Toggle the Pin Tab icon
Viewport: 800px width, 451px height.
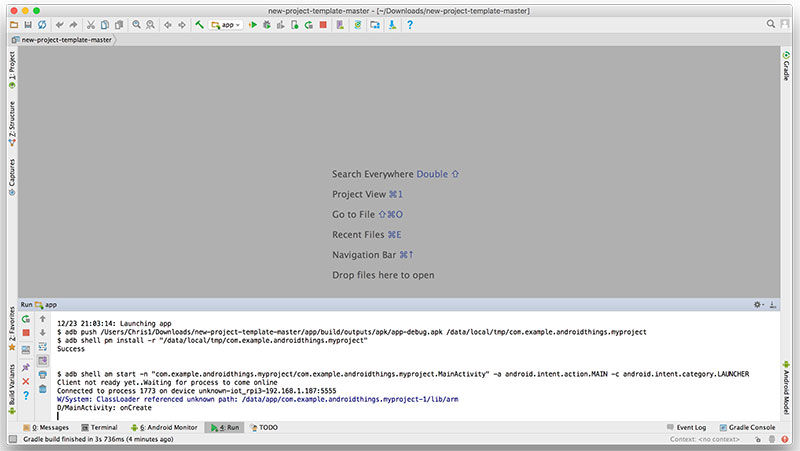click(x=26, y=367)
